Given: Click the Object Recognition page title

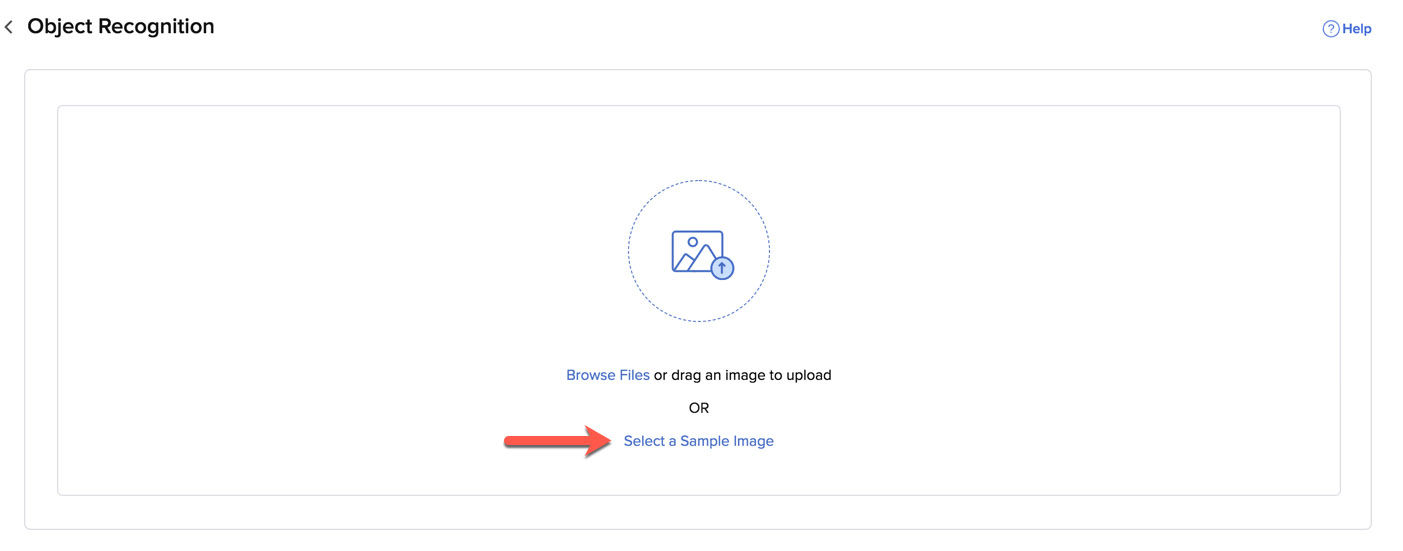Looking at the screenshot, I should point(121,27).
